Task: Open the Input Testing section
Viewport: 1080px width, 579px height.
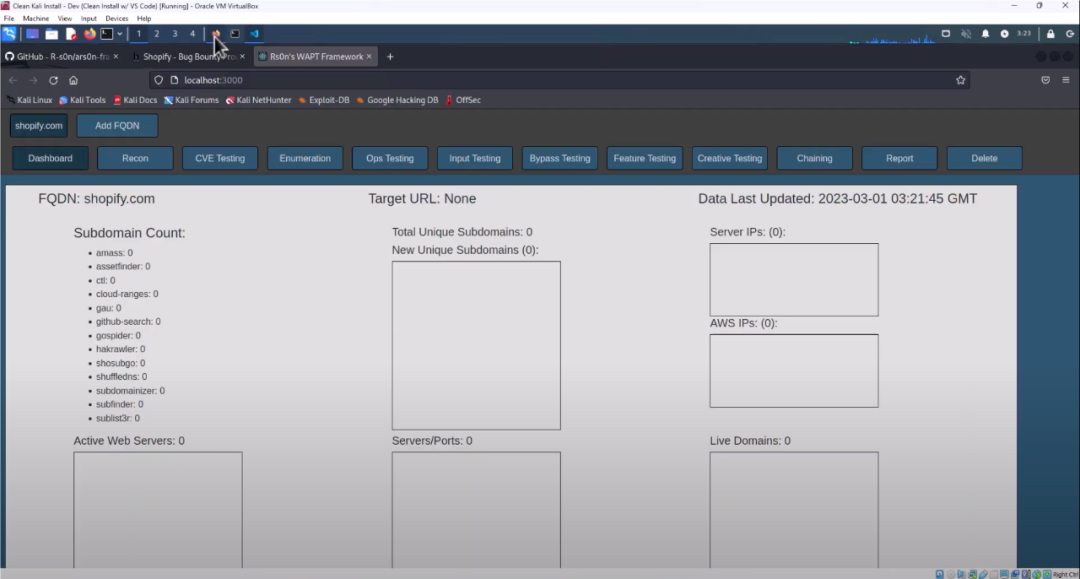Action: 475,158
